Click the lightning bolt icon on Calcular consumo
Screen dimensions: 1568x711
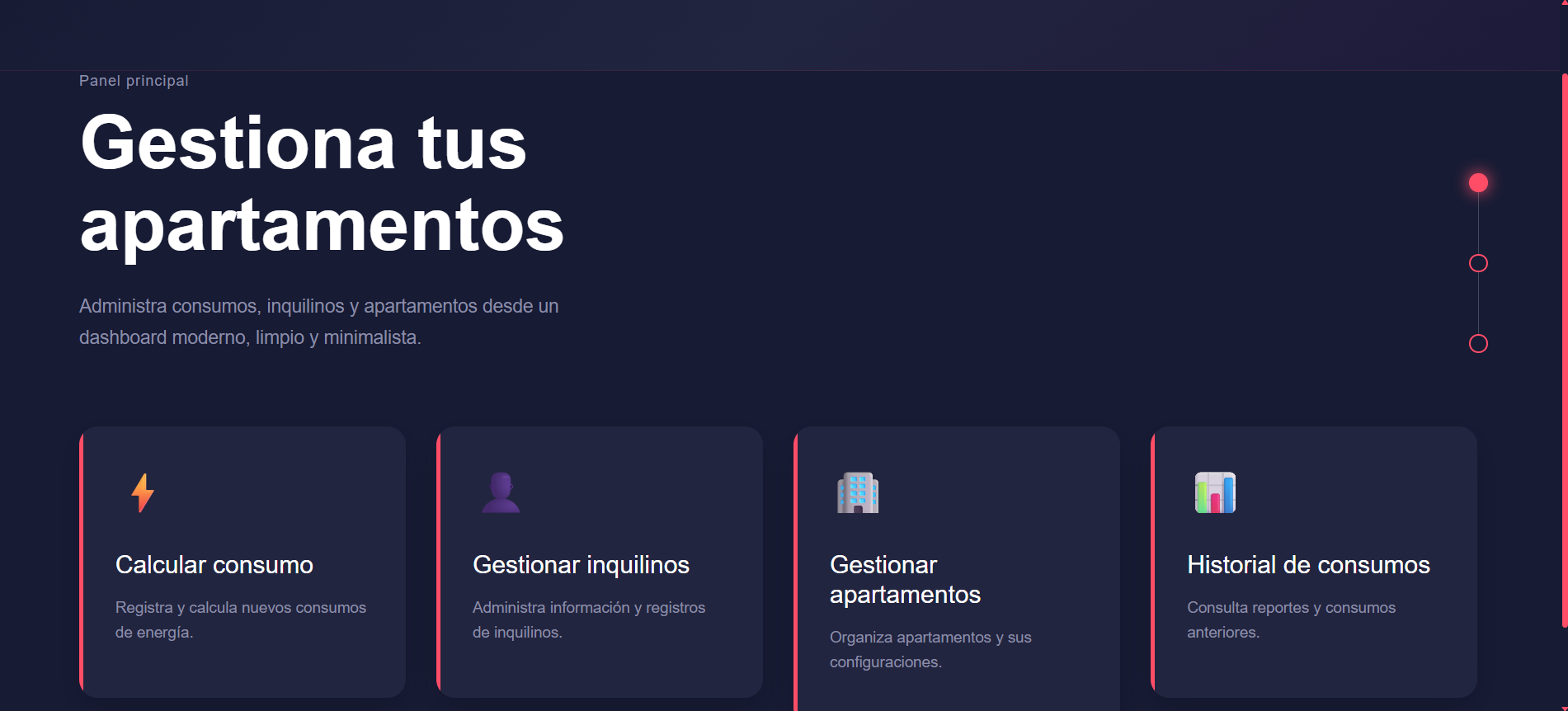tap(143, 492)
